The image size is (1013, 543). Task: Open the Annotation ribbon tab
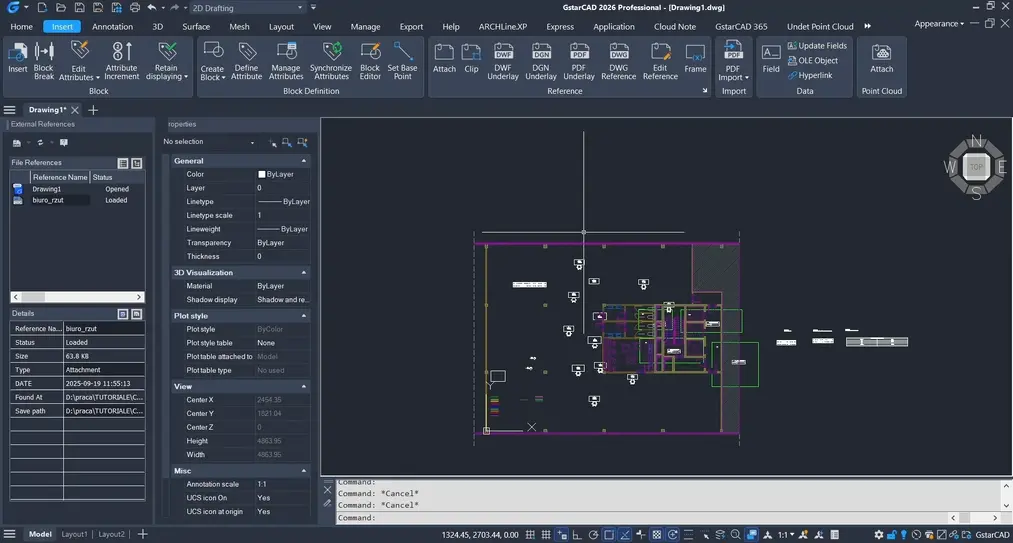(112, 27)
